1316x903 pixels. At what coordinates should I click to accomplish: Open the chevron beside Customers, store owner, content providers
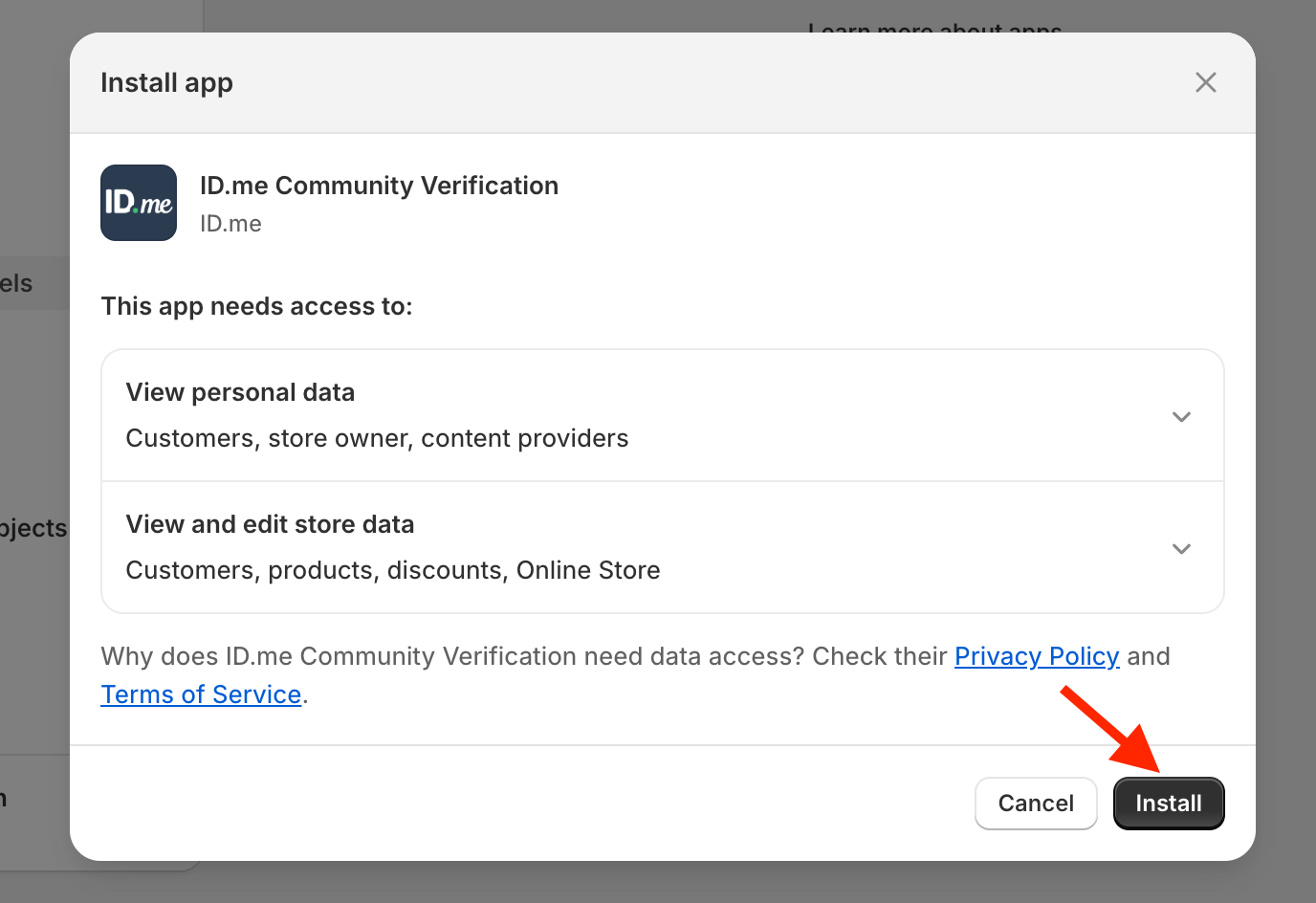tap(1181, 416)
